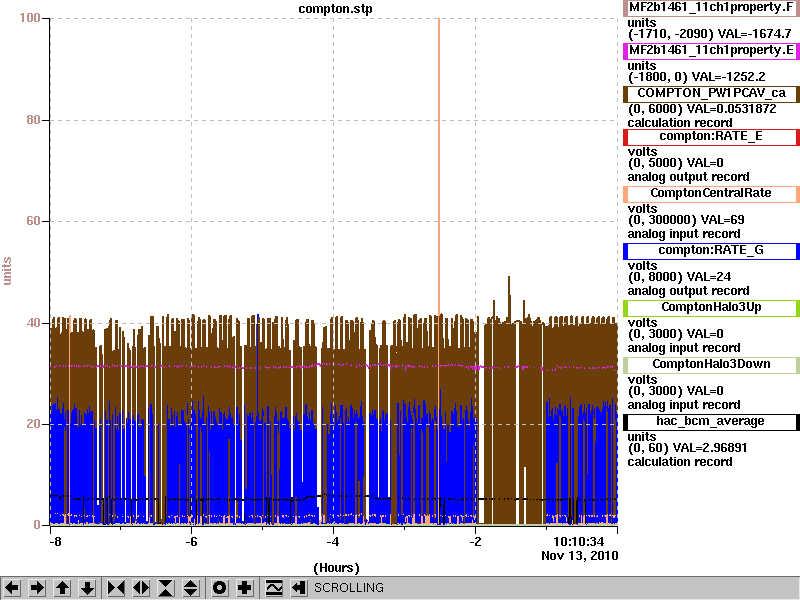
Task: Select the COMPTON_PW1PCAV_ca legend entry
Action: tap(711, 93)
